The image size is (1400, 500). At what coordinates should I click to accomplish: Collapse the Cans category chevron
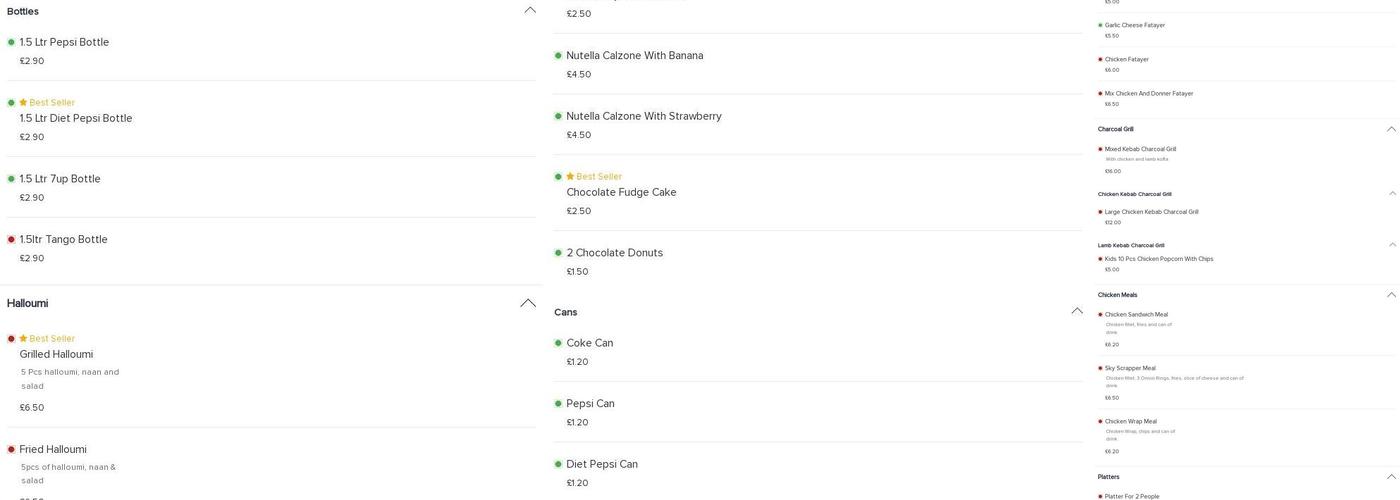(x=1077, y=311)
